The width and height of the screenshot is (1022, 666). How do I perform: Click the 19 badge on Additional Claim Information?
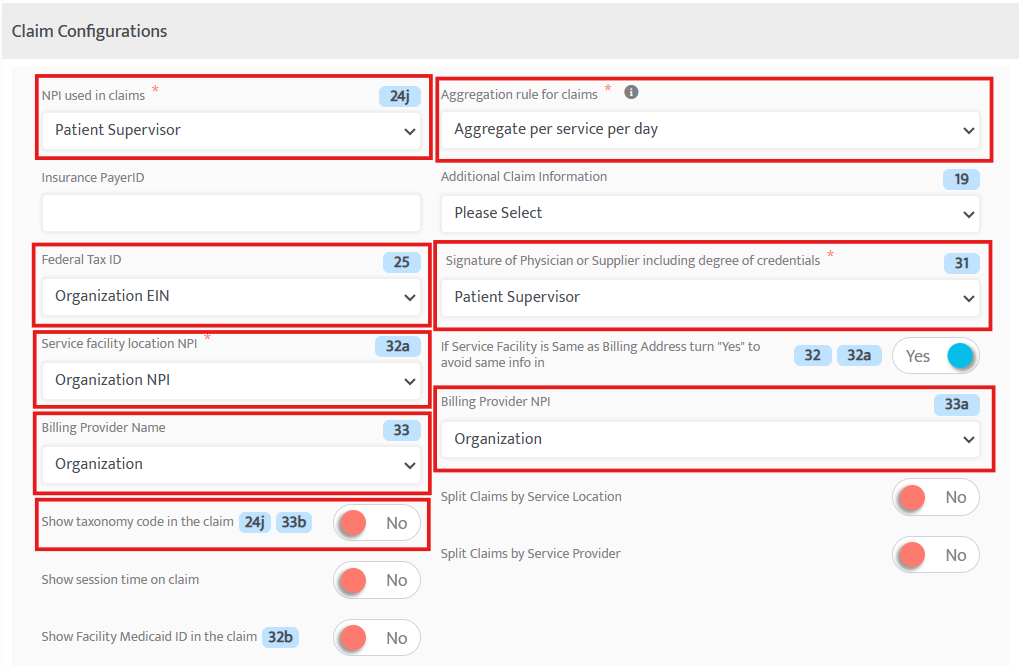[x=961, y=179]
